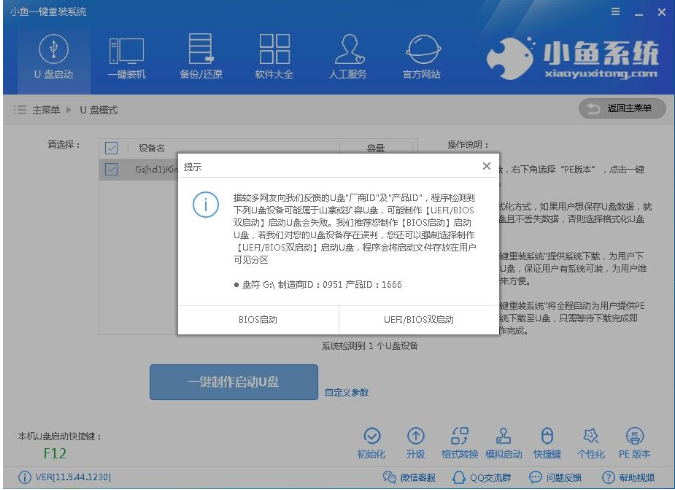Open the hamburger menu in title bar
This screenshot has height=490, width=675.
point(615,11)
